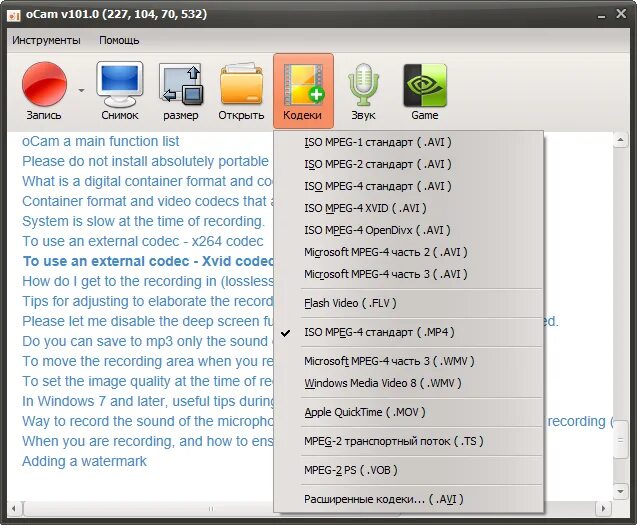Click the Game NVIDIA icon
The image size is (637, 525).
coord(425,90)
